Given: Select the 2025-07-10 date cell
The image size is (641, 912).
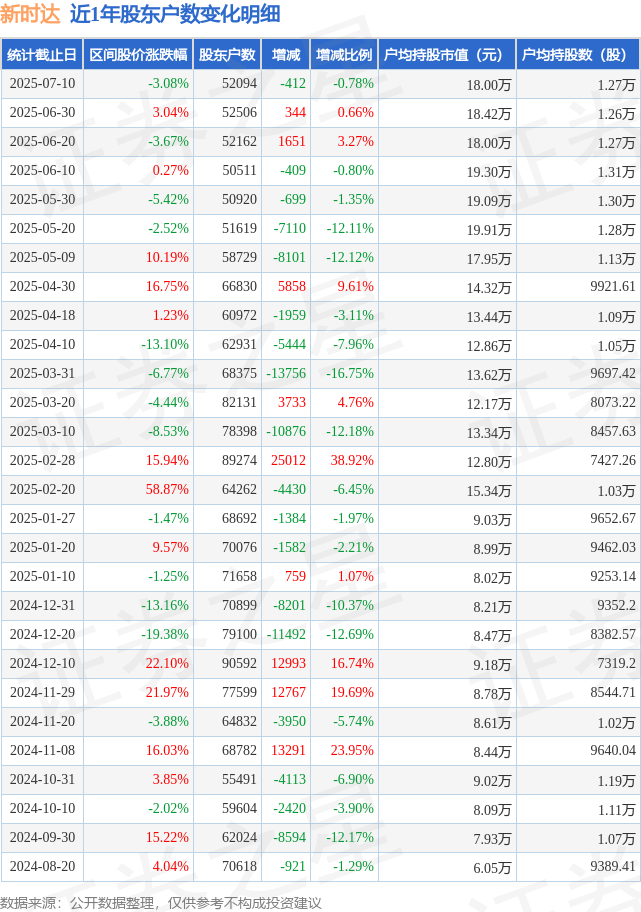Looking at the screenshot, I should pyautogui.click(x=42, y=84).
